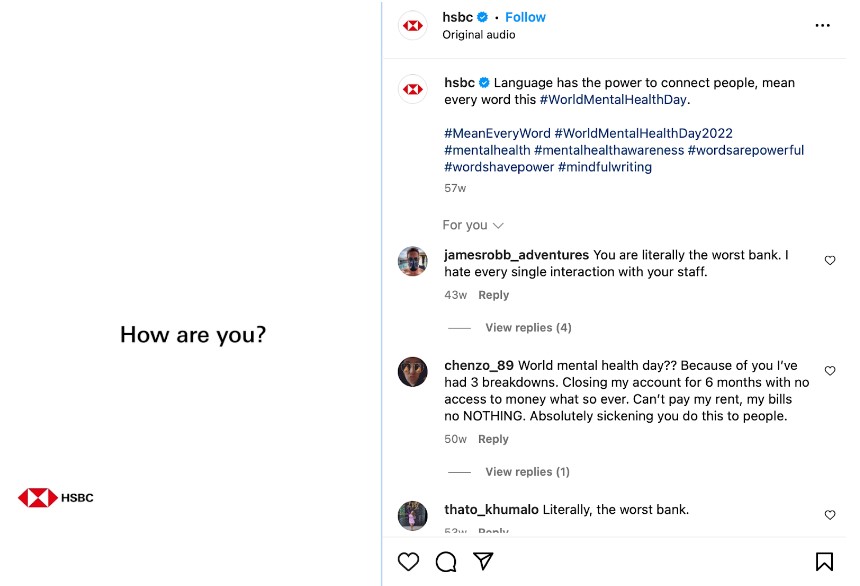Screen dimensions: 860x586
Task: Expand the 4 replies under jamesrobb_adventures' comment
Action: [x=528, y=327]
